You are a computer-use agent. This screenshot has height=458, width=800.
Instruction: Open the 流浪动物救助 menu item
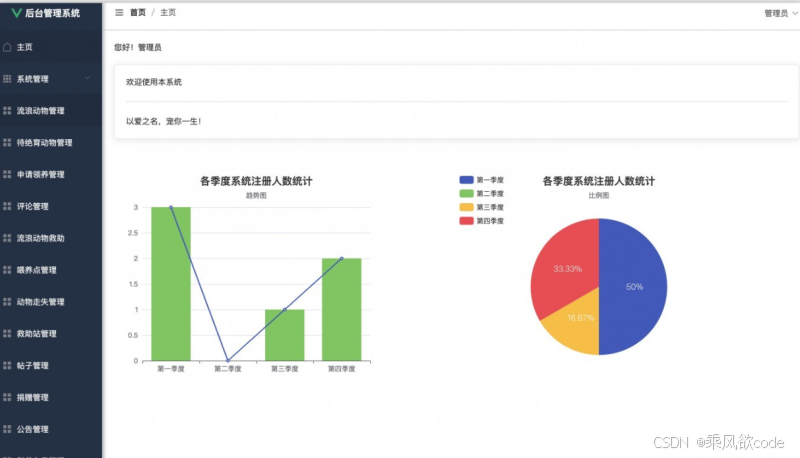tap(51, 238)
